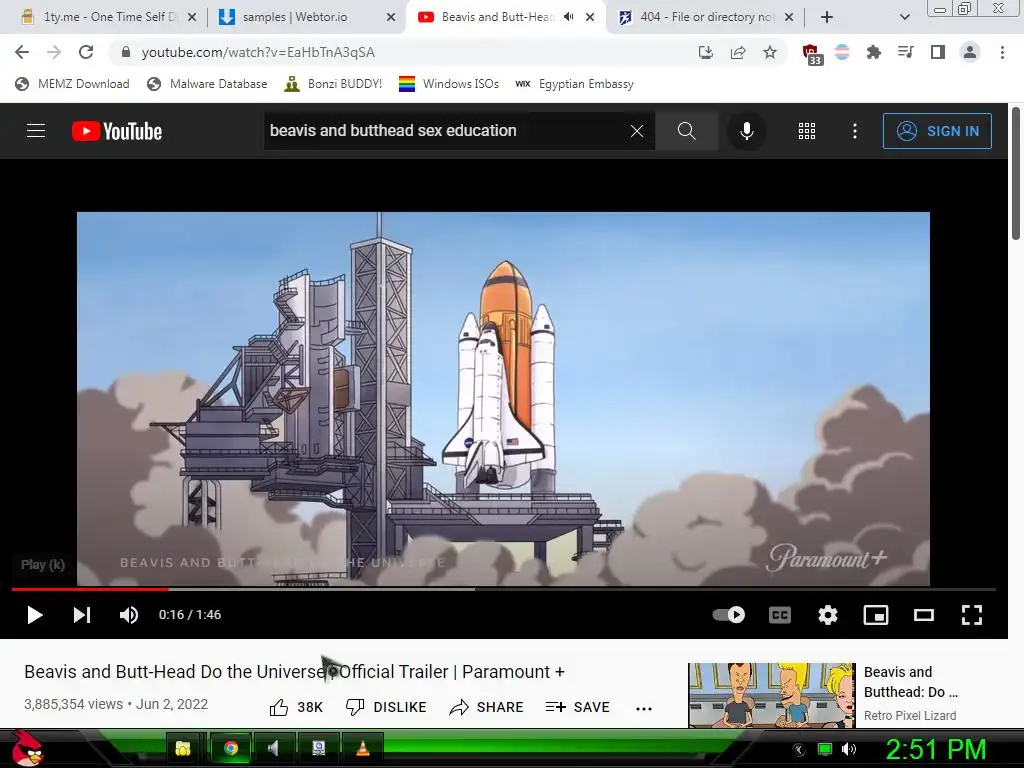Viewport: 1024px width, 768px height.
Task: Open a new browser tab
Action: (827, 17)
